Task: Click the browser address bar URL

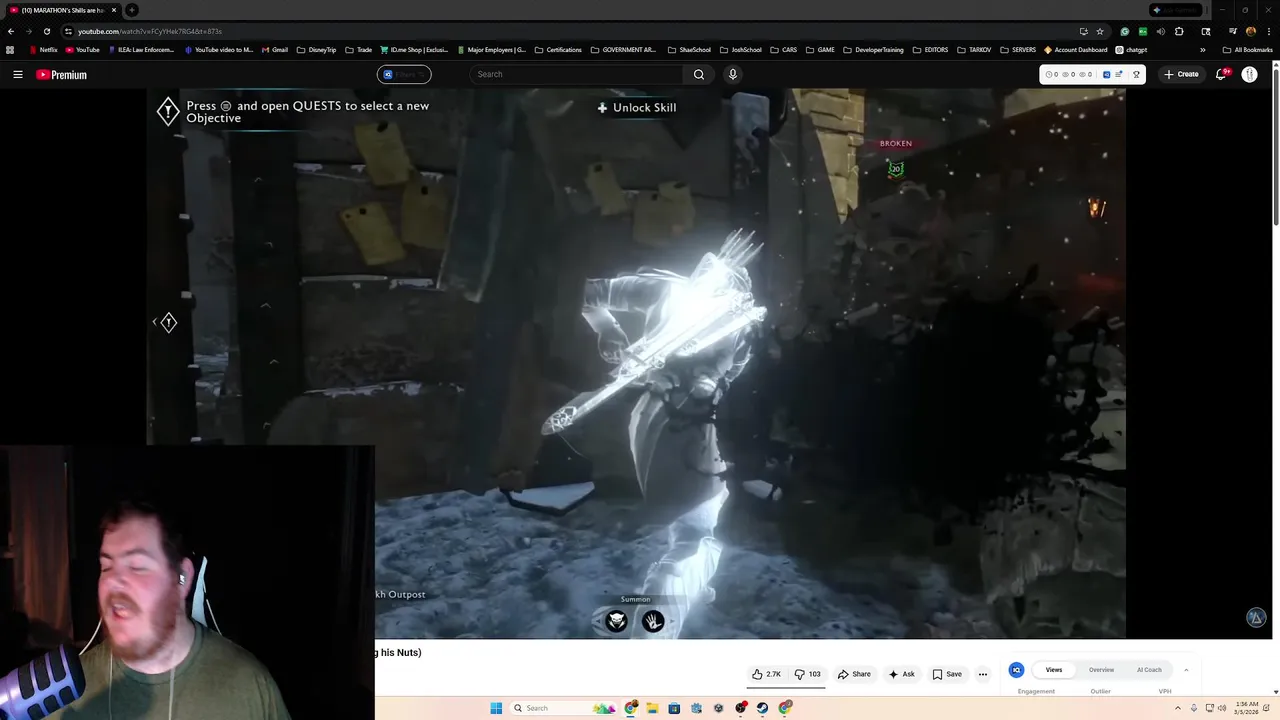Action: 150,31
